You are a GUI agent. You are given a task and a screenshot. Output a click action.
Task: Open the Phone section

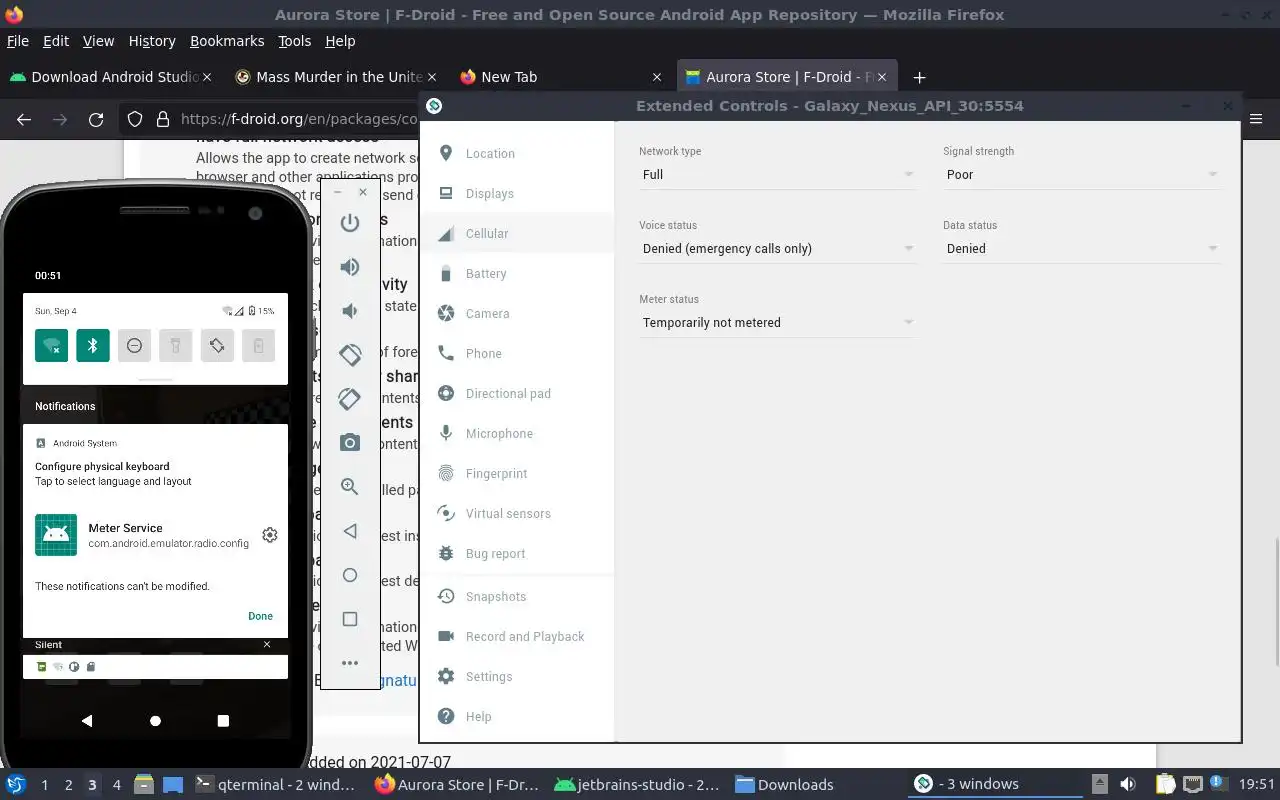click(x=516, y=353)
